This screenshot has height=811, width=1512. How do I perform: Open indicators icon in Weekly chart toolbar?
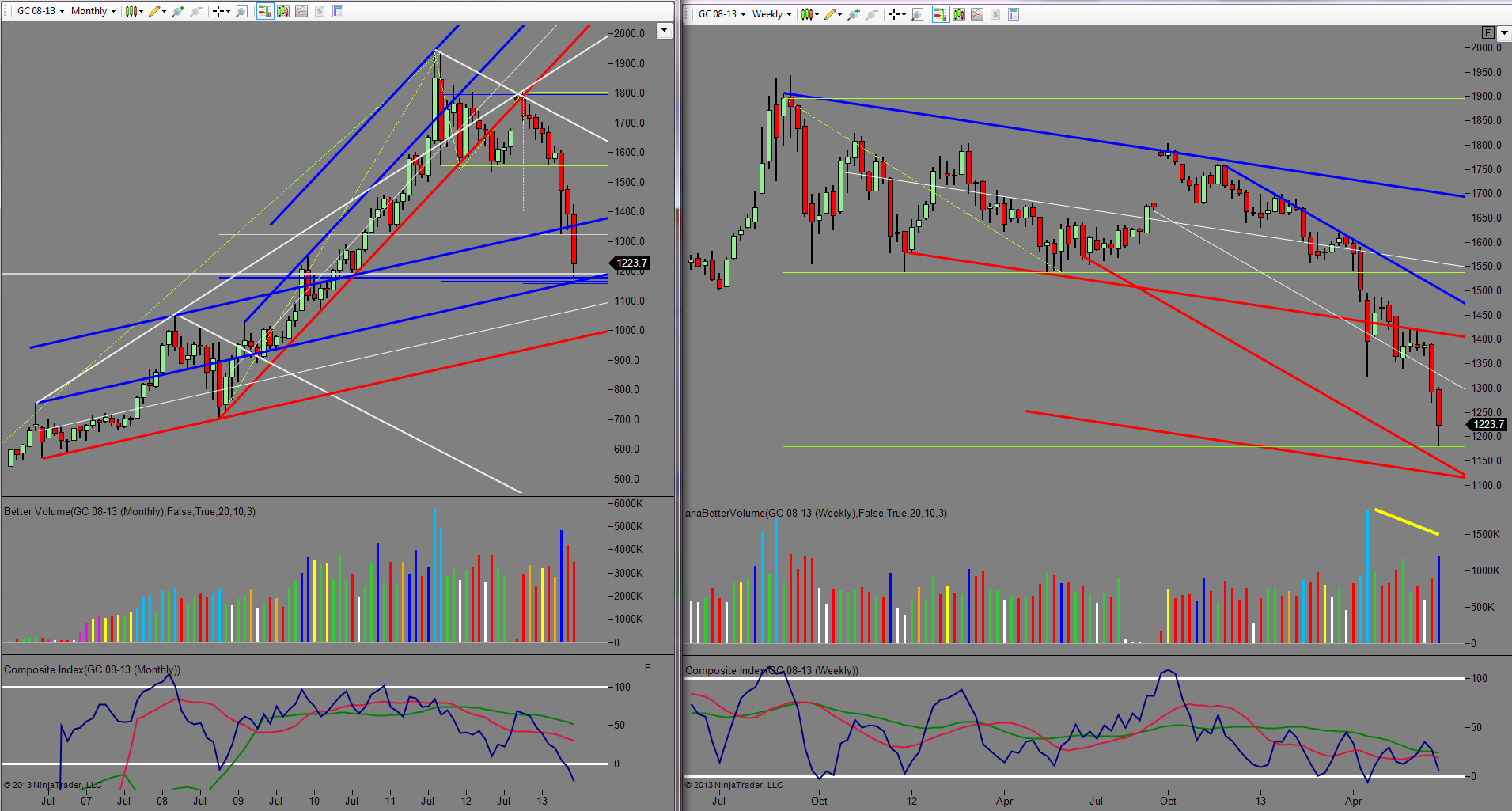tap(977, 14)
